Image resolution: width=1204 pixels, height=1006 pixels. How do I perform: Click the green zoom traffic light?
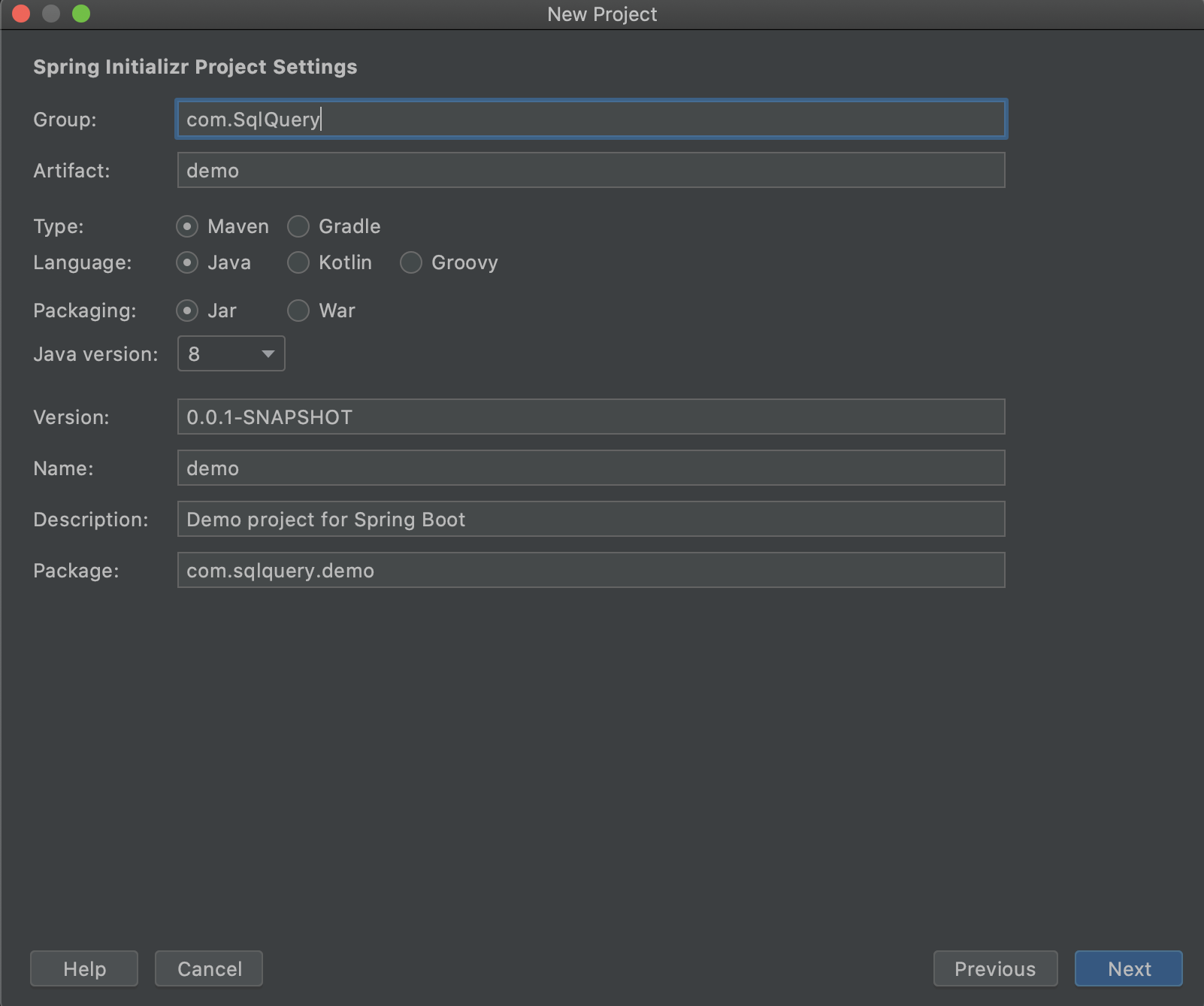[80, 14]
